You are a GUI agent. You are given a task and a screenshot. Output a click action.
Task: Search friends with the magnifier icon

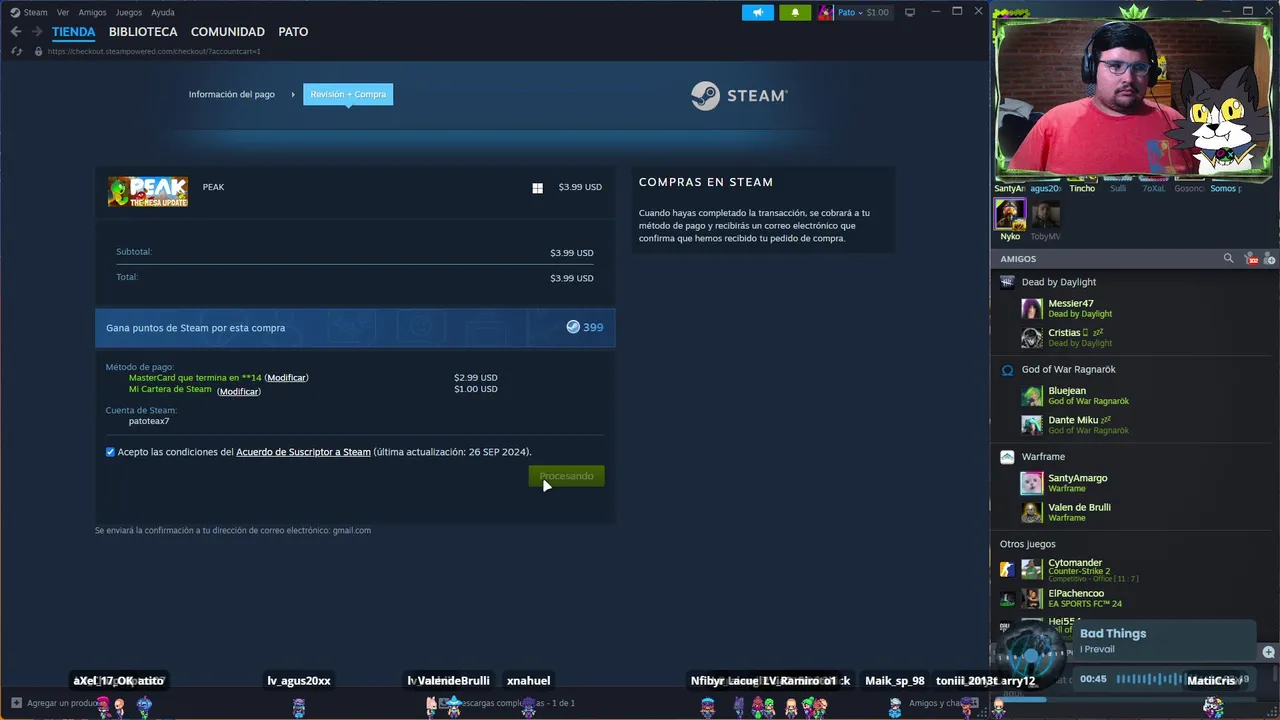click(x=1228, y=258)
